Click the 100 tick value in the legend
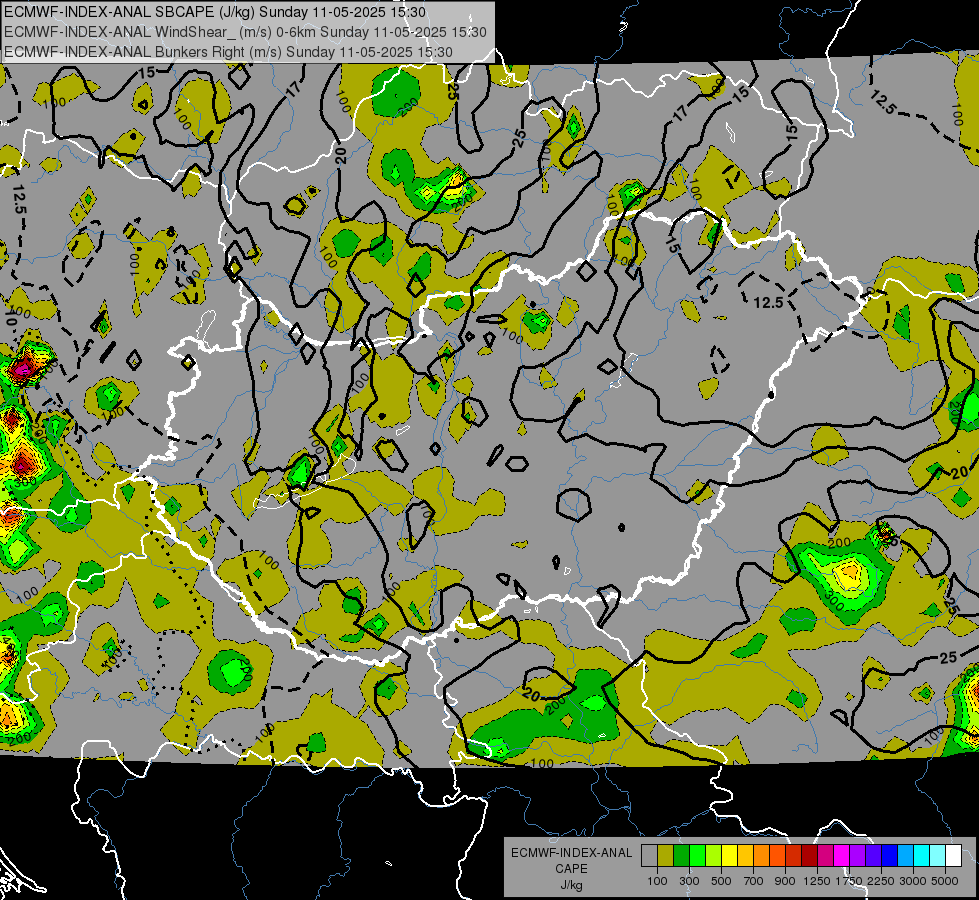Image resolution: width=979 pixels, height=900 pixels. click(657, 881)
